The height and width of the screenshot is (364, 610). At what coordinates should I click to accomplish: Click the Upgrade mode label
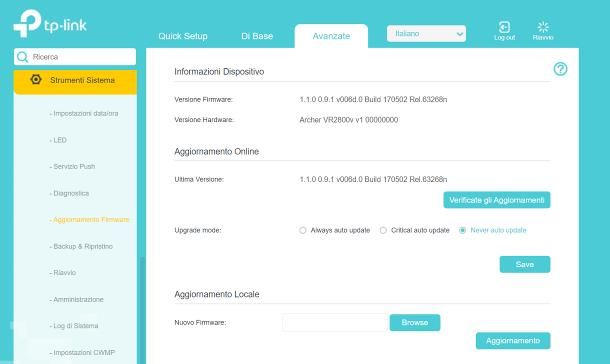click(x=198, y=230)
